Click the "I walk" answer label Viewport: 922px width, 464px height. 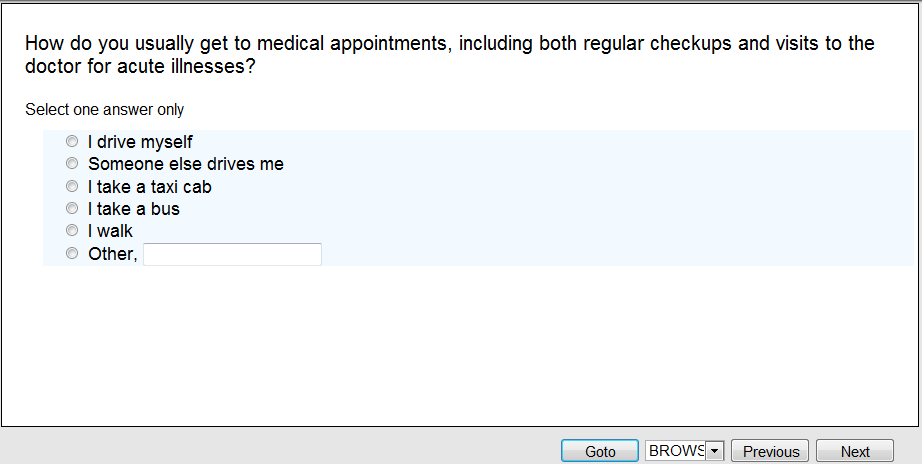coord(110,231)
